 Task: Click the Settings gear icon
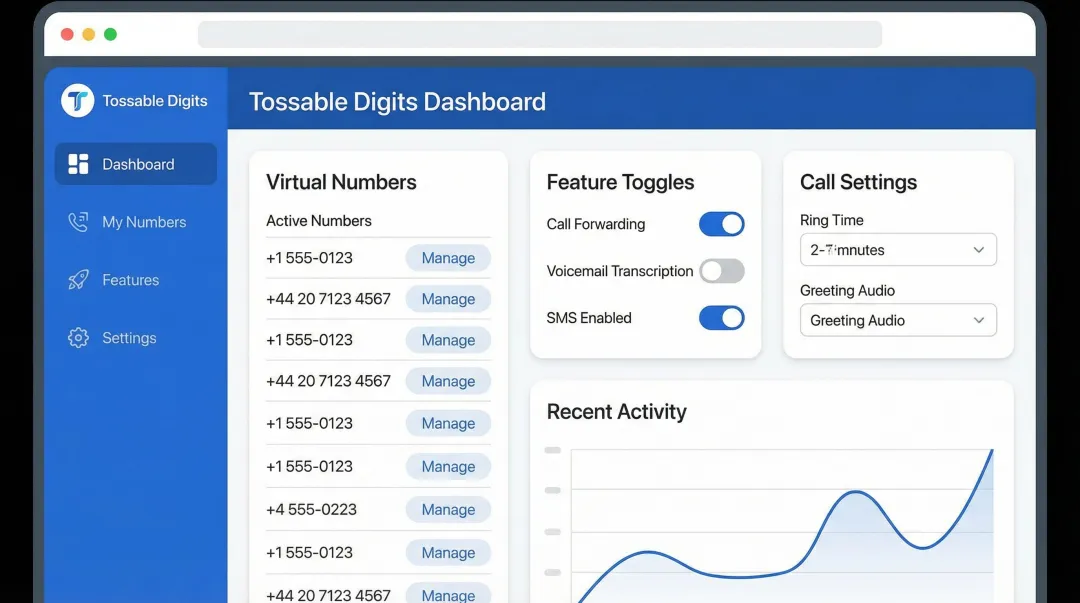[x=78, y=338]
